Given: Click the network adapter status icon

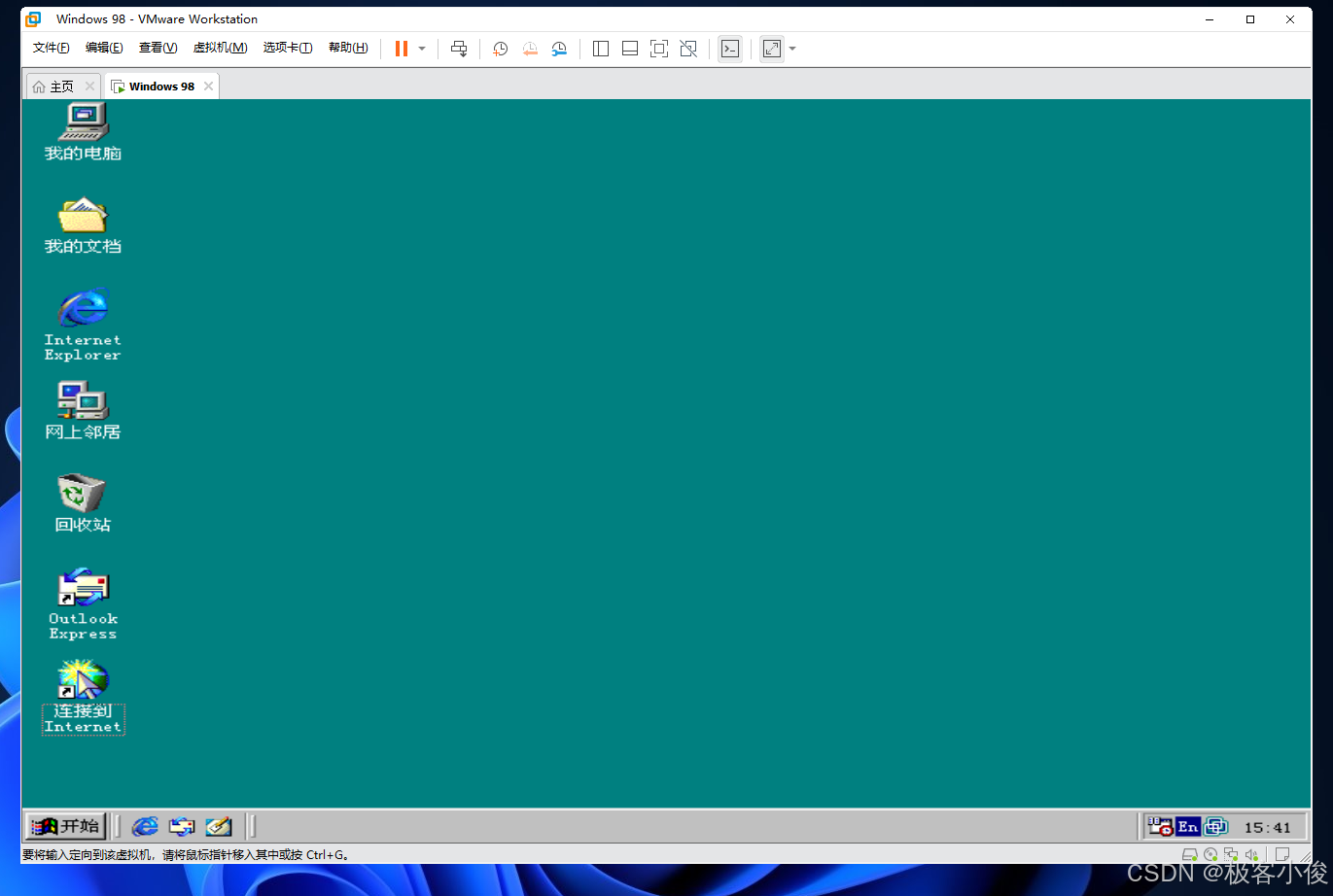Looking at the screenshot, I should point(1231,855).
